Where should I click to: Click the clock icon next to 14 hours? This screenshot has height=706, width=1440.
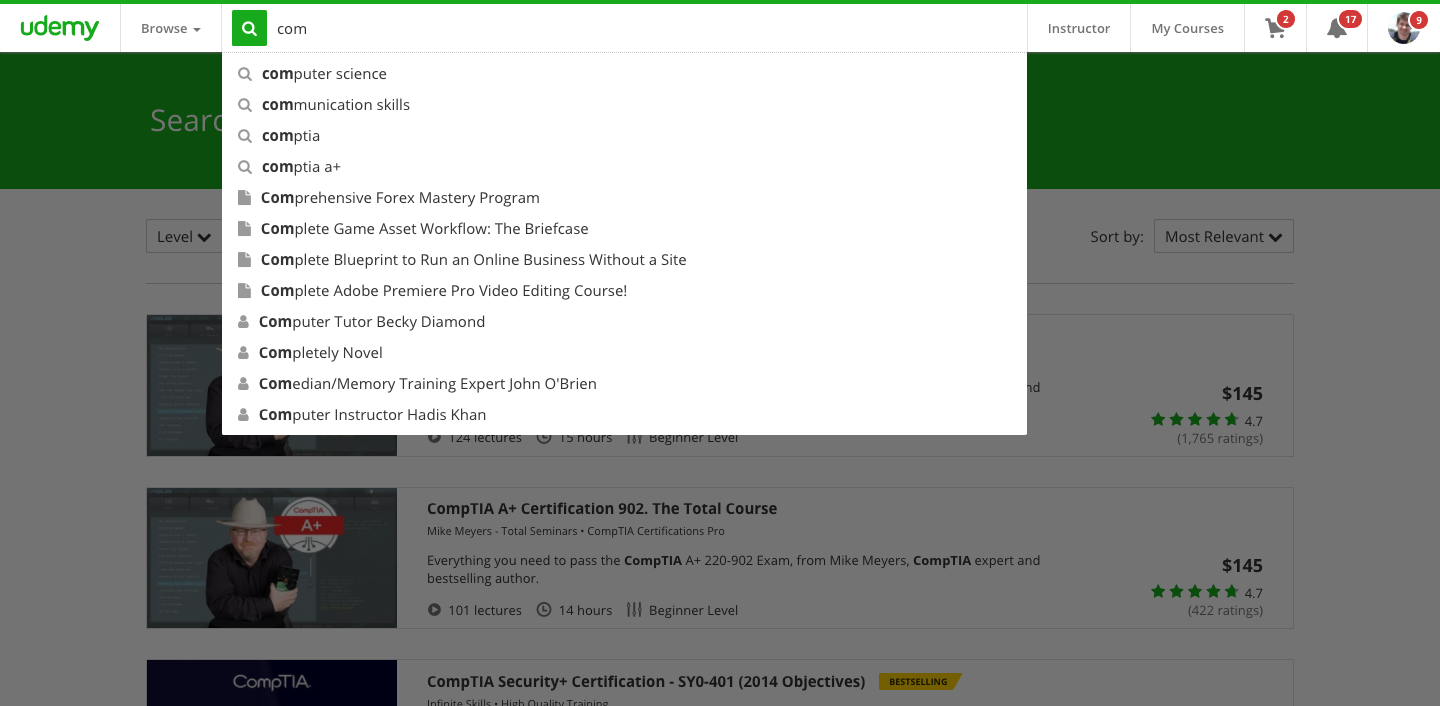544,610
